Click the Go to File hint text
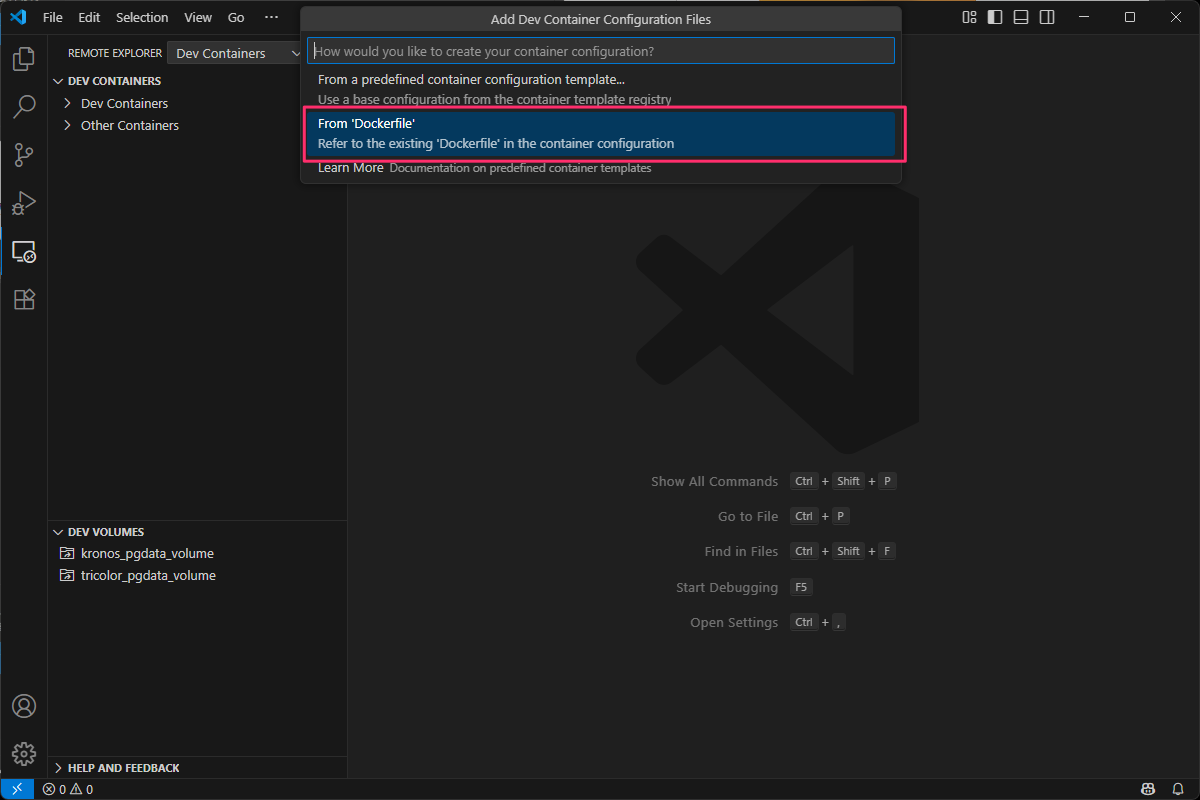Image resolution: width=1200 pixels, height=800 pixels. (748, 516)
